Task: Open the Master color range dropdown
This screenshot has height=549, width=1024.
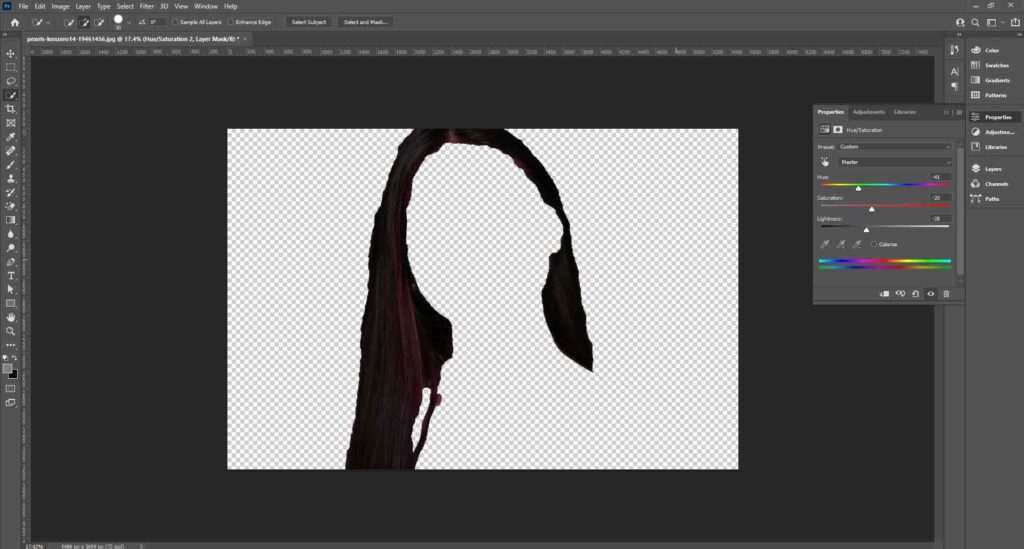Action: [894, 162]
